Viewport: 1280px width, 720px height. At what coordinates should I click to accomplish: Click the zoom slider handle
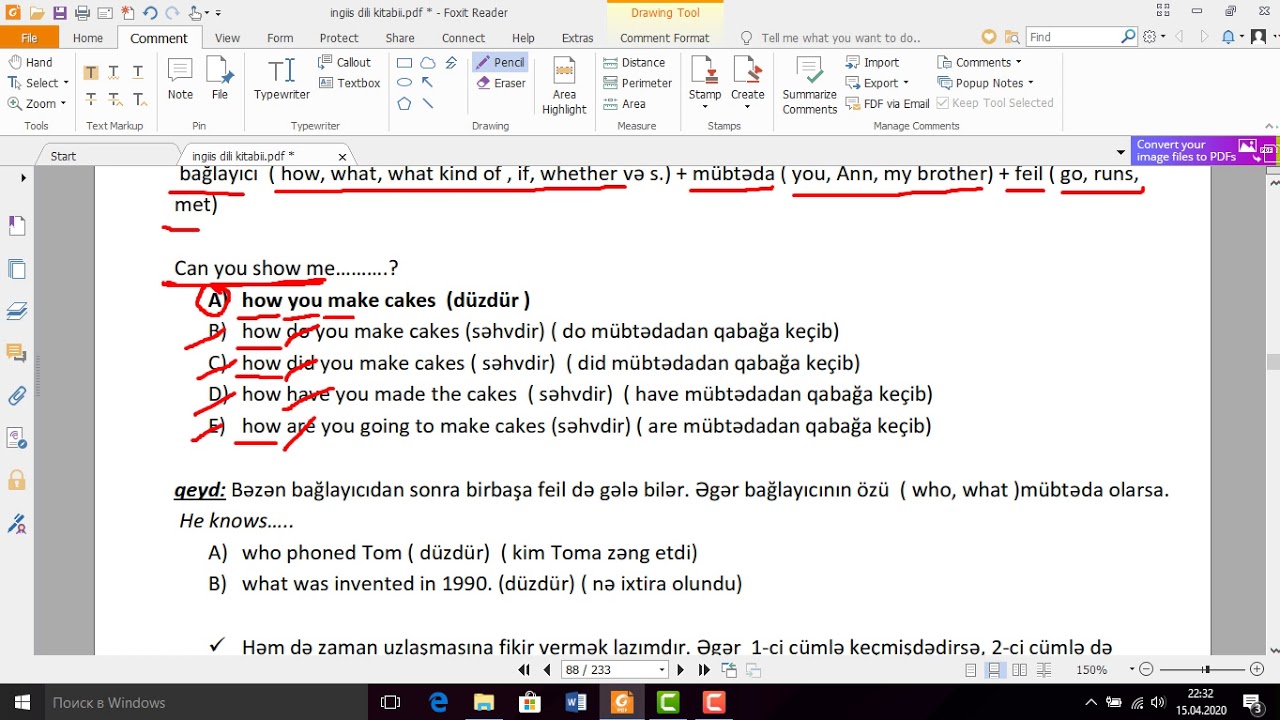click(1206, 670)
